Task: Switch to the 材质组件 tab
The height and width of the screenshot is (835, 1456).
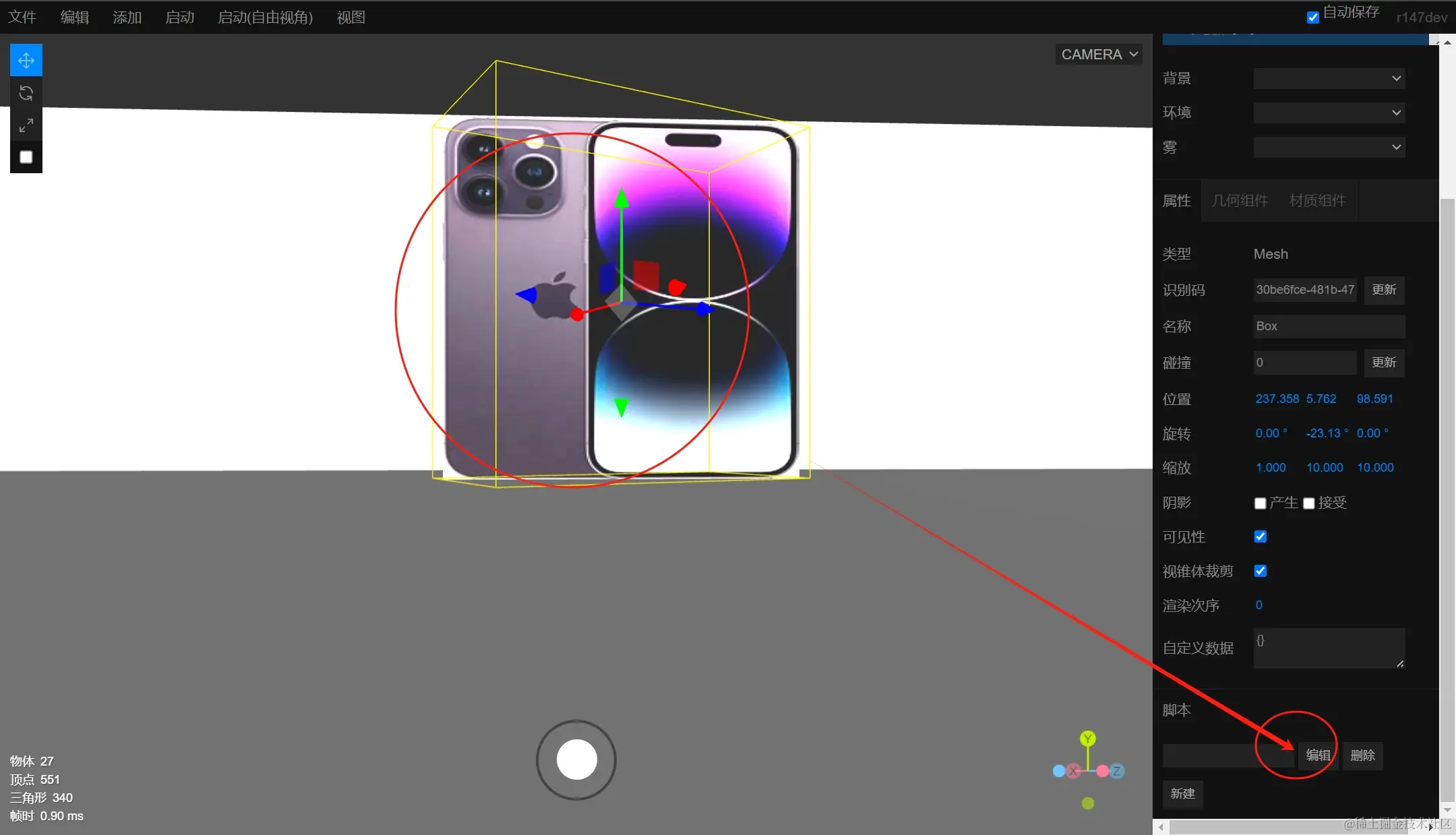Action: tap(1317, 201)
